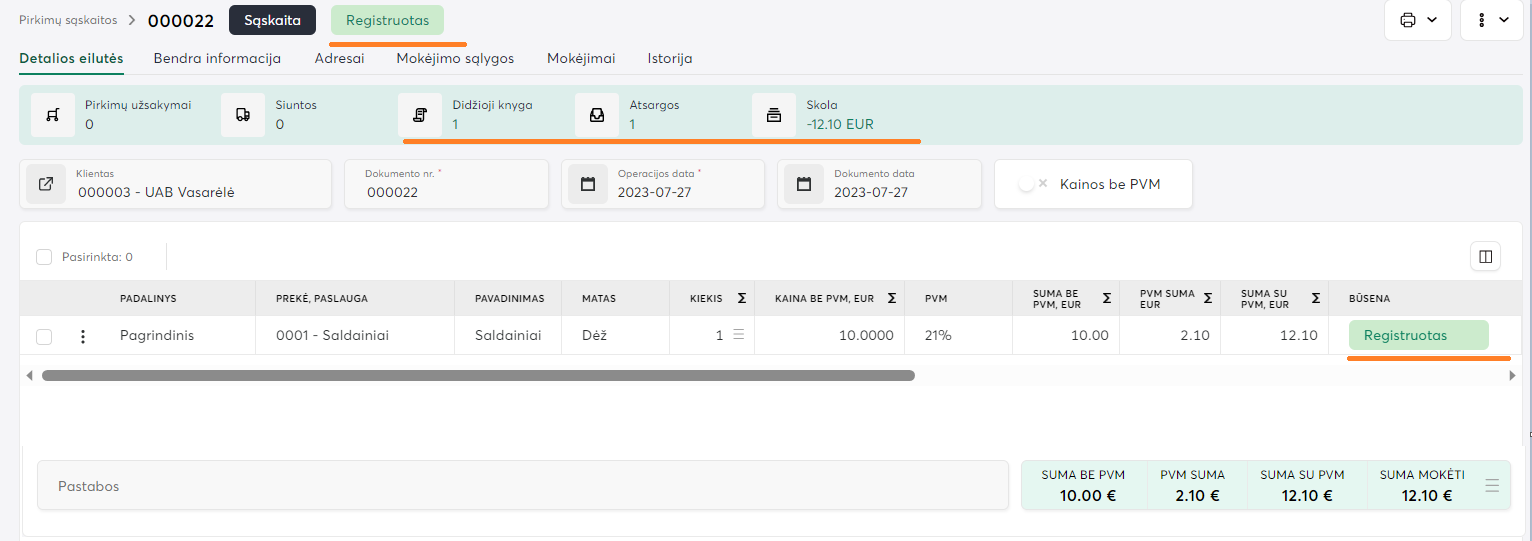Screen dimensions: 1532x541
Task: Click the Siuntos truck icon
Action: pyautogui.click(x=242, y=115)
